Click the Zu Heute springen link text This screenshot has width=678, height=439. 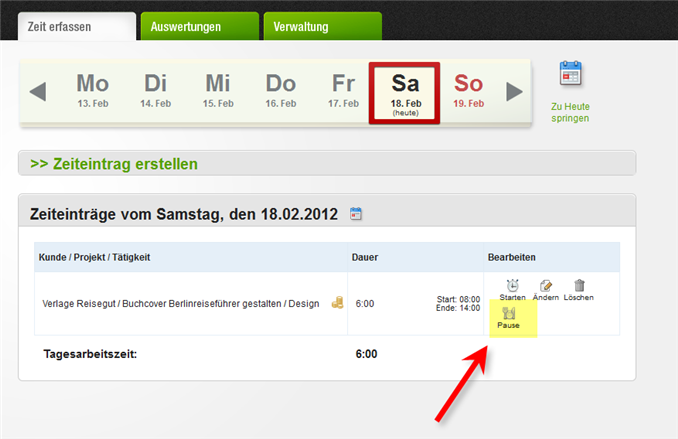pos(570,111)
